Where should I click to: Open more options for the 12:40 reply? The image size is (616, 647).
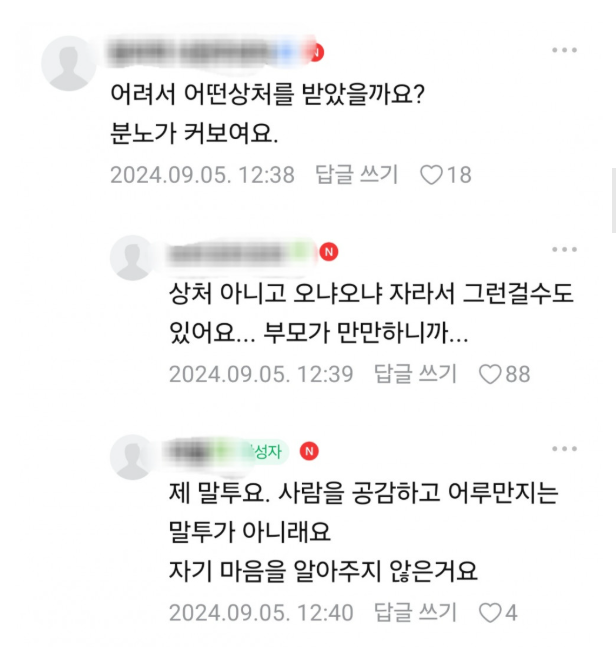564,449
